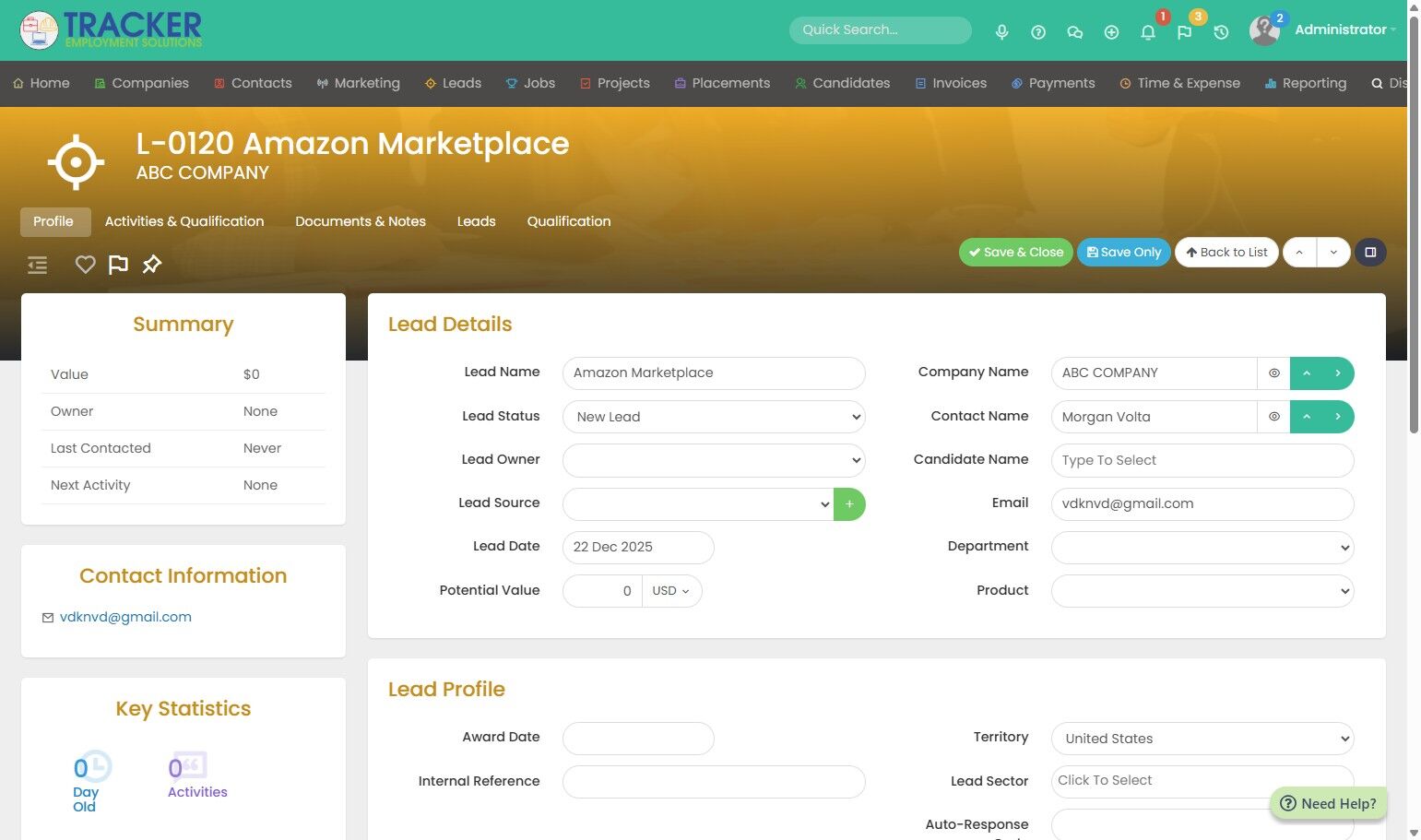Open the chat messages icon
1421x840 pixels.
click(1075, 32)
